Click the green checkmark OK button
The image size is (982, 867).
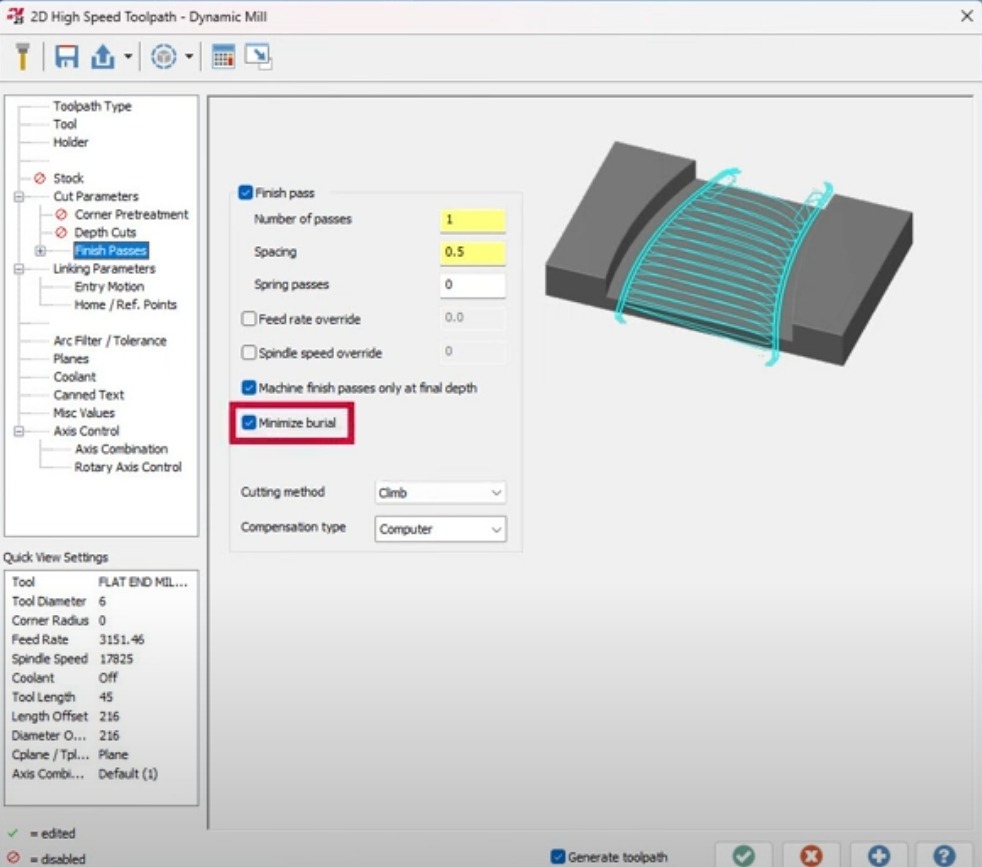[x=744, y=855]
